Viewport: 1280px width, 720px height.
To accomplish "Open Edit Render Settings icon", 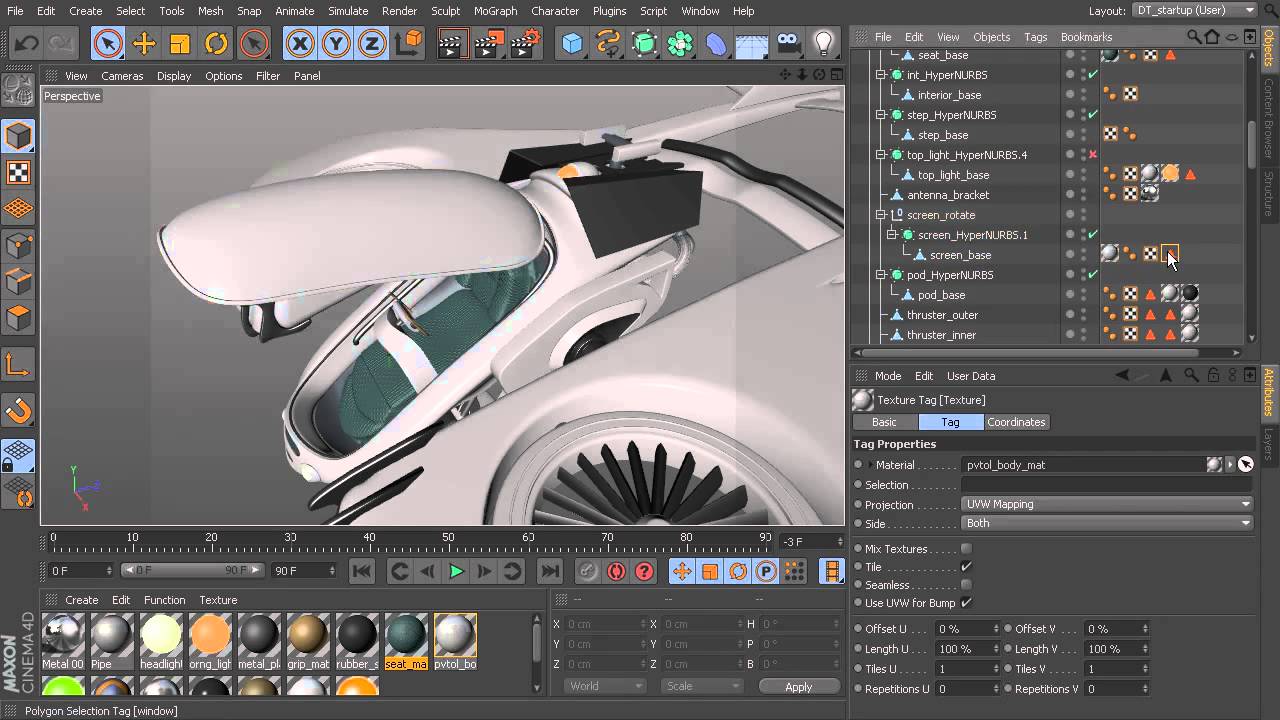I will coord(525,43).
